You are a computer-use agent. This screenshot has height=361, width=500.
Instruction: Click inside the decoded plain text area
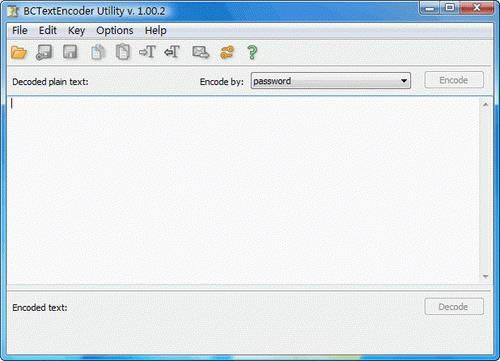(x=243, y=189)
